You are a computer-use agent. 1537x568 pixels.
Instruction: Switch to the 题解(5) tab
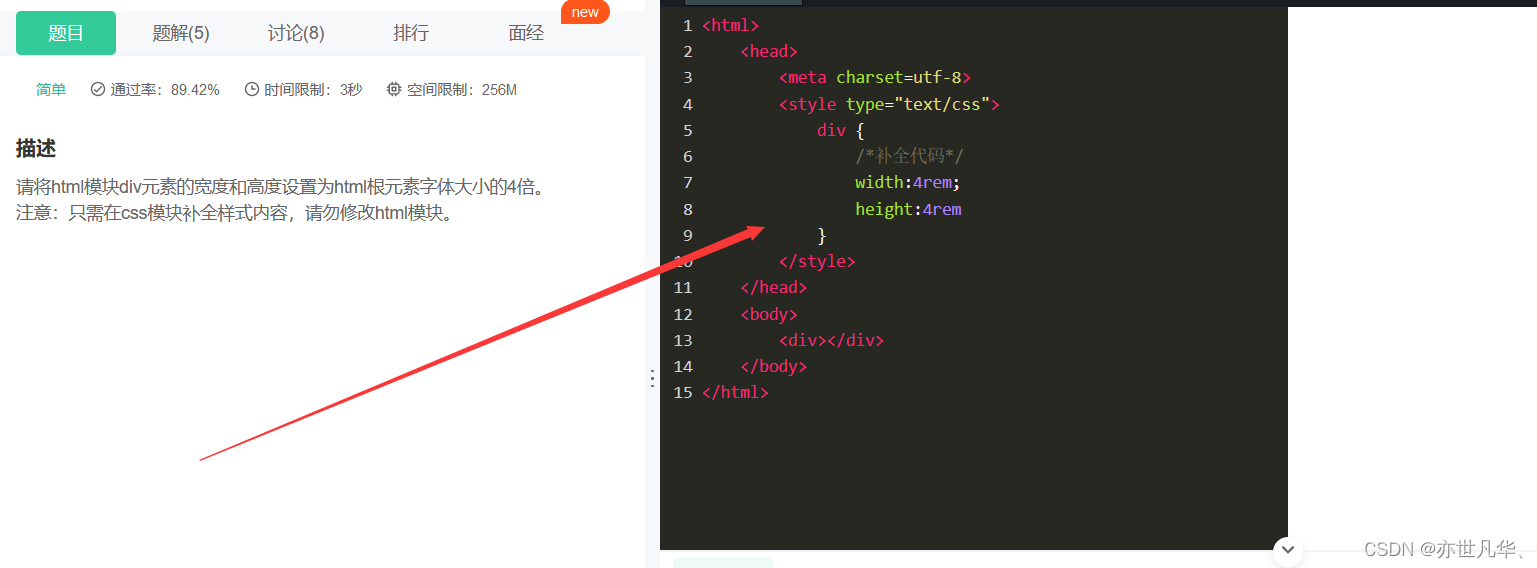click(181, 33)
